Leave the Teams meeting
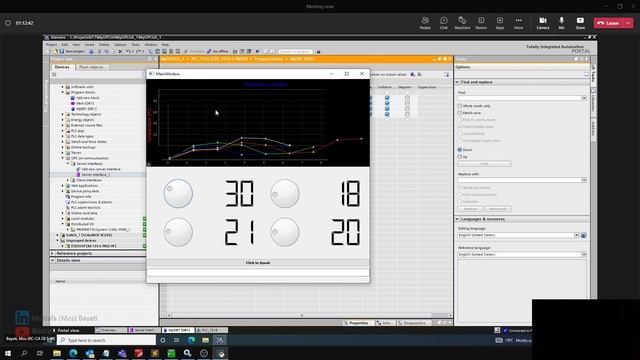640x360 pixels. point(608,23)
